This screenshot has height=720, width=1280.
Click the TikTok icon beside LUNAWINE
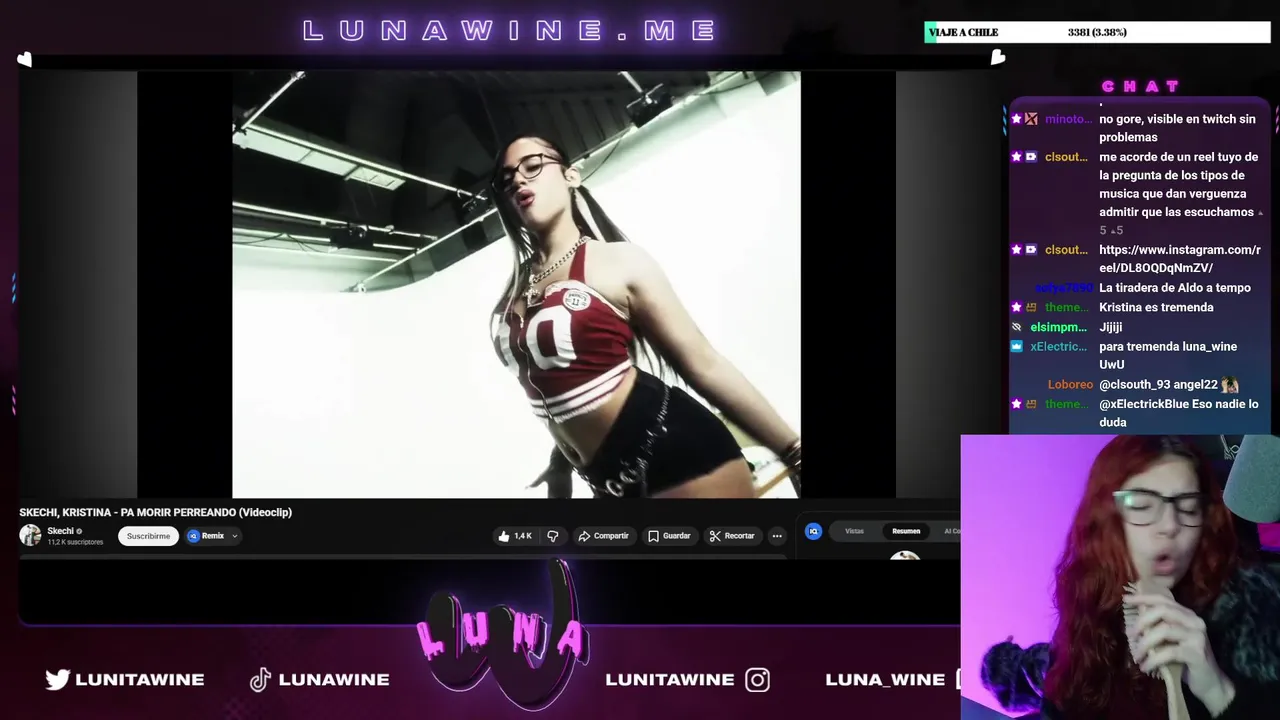pyautogui.click(x=260, y=680)
